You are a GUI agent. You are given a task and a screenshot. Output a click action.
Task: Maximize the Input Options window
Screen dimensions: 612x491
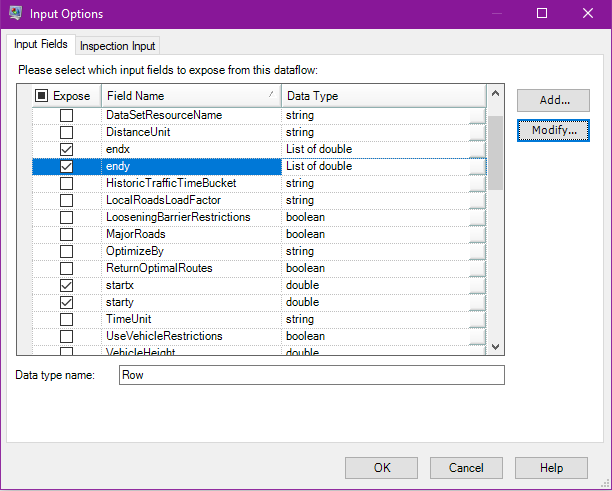(542, 13)
